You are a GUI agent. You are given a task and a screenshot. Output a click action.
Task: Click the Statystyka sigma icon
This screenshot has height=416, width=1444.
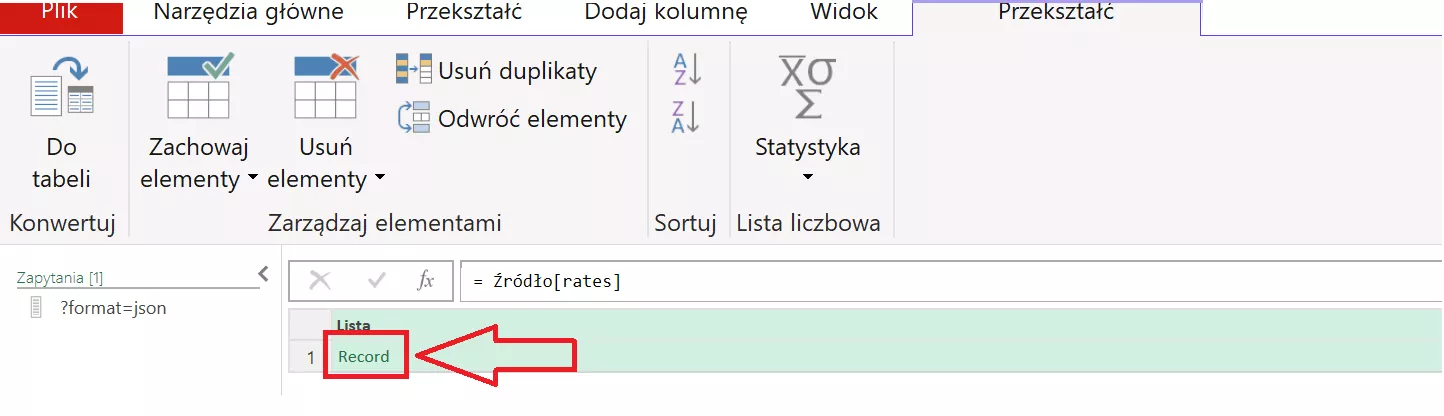807,88
